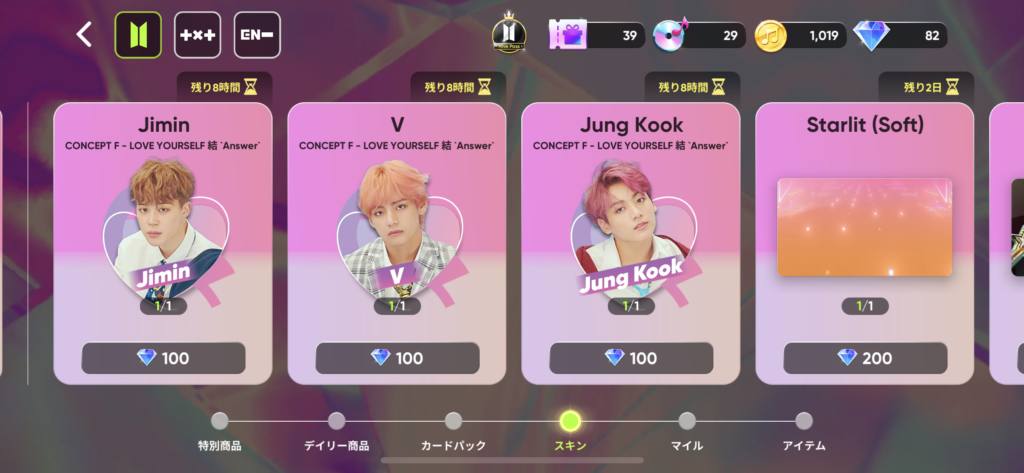Screen dimensions: 1024x473
Task: Tap the back arrow icon
Action: click(x=84, y=35)
